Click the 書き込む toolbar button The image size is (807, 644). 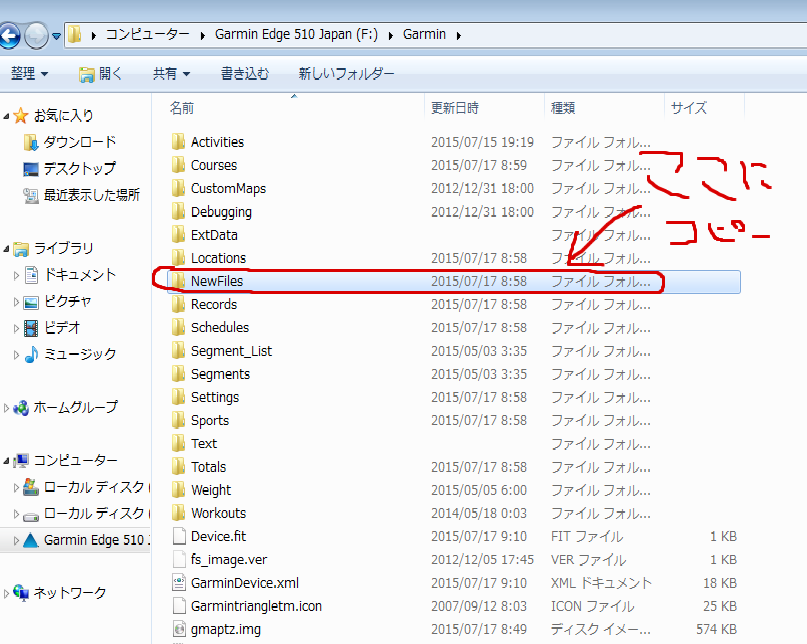click(x=245, y=74)
